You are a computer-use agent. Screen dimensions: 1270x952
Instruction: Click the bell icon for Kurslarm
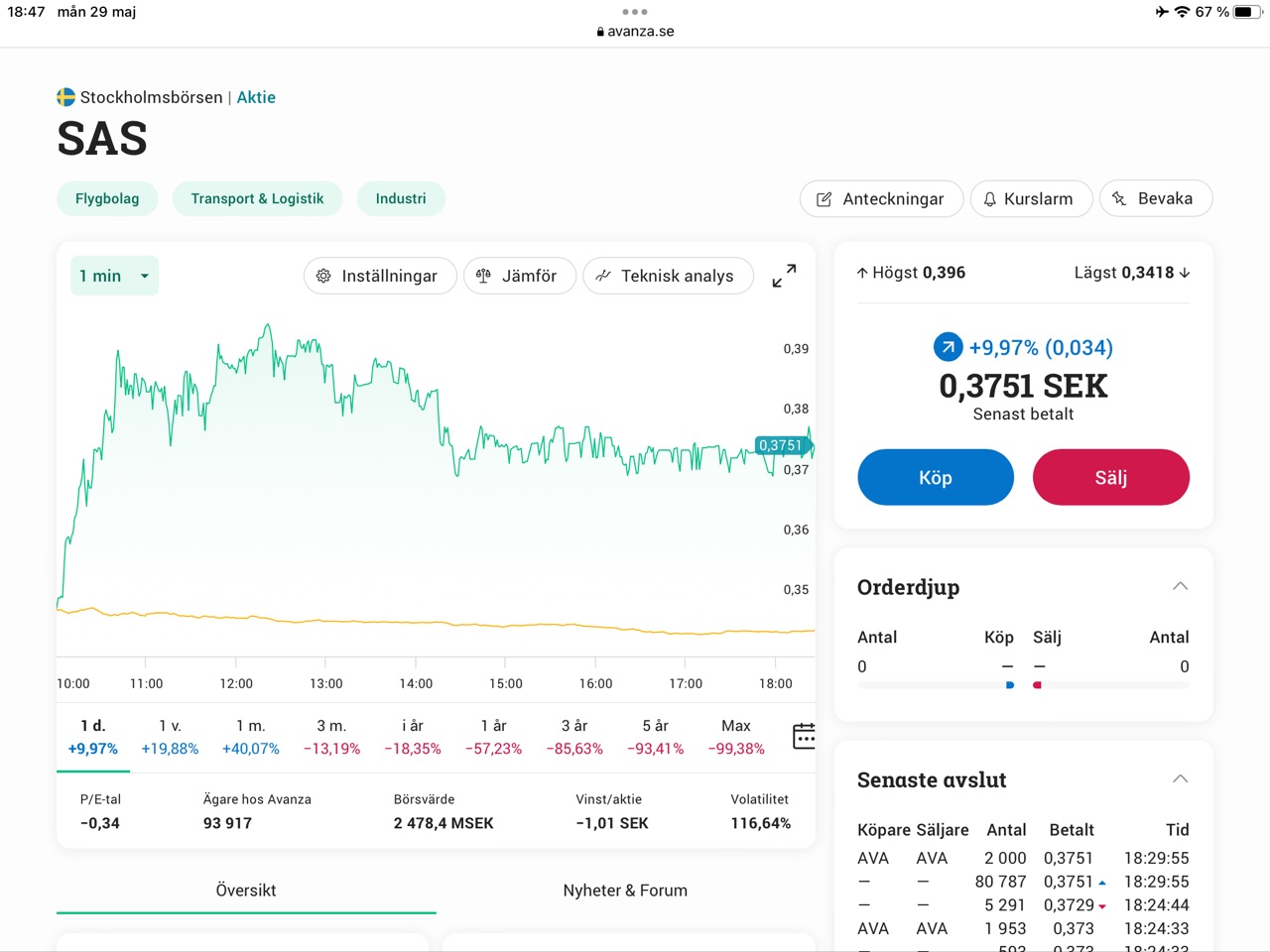pyautogui.click(x=989, y=199)
